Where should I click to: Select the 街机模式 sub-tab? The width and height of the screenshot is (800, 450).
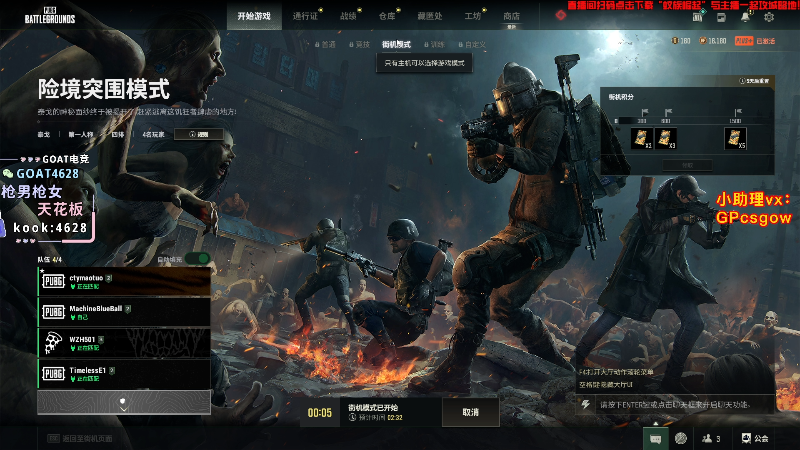396,44
